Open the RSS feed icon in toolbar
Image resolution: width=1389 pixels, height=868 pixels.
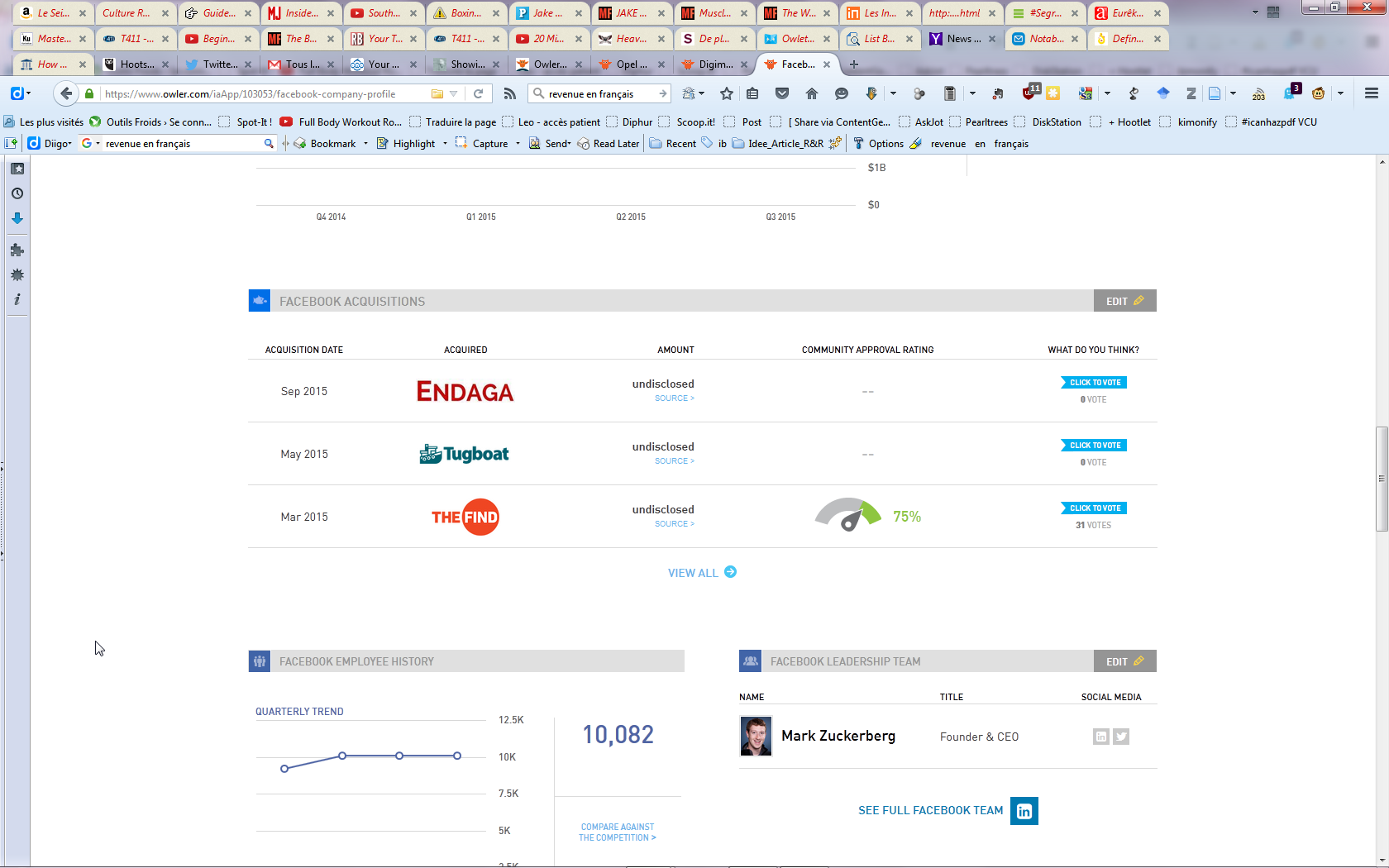(x=510, y=93)
